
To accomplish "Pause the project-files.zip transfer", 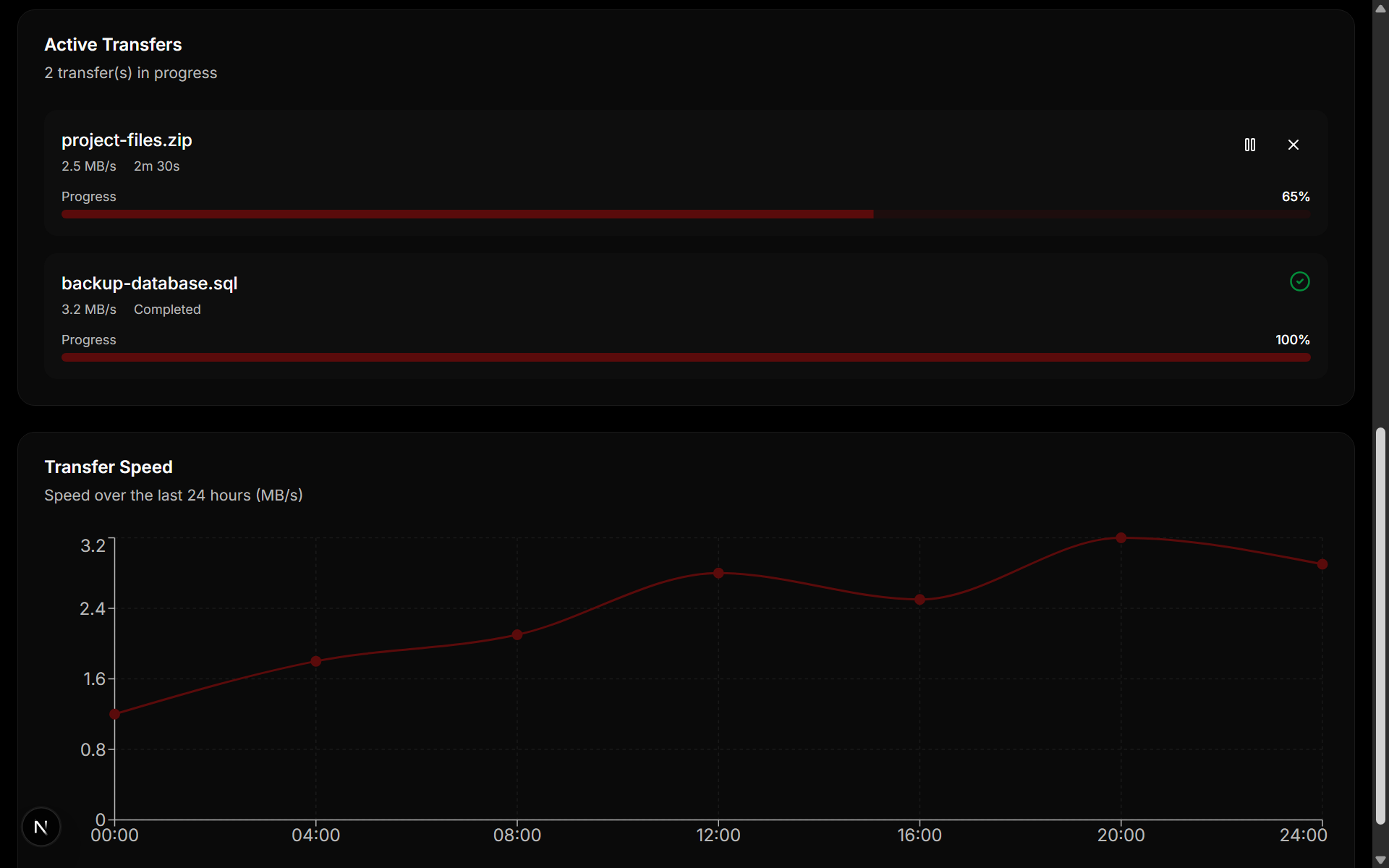I will point(1249,145).
